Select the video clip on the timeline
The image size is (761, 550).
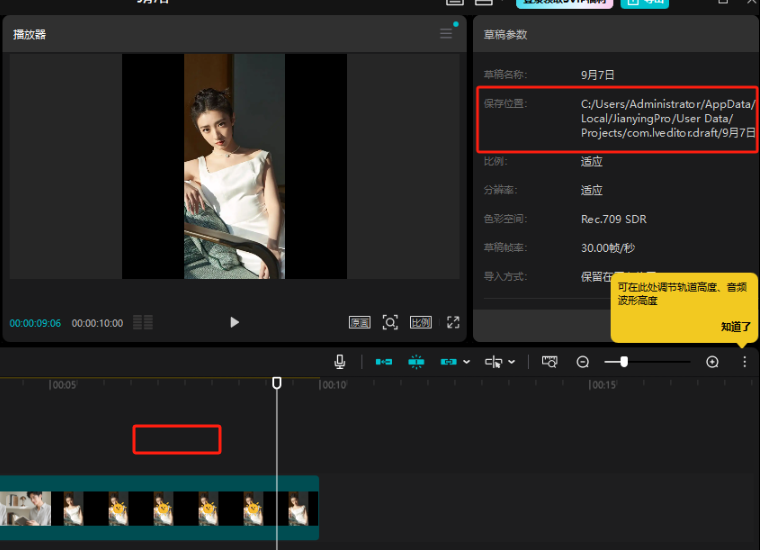click(160, 508)
